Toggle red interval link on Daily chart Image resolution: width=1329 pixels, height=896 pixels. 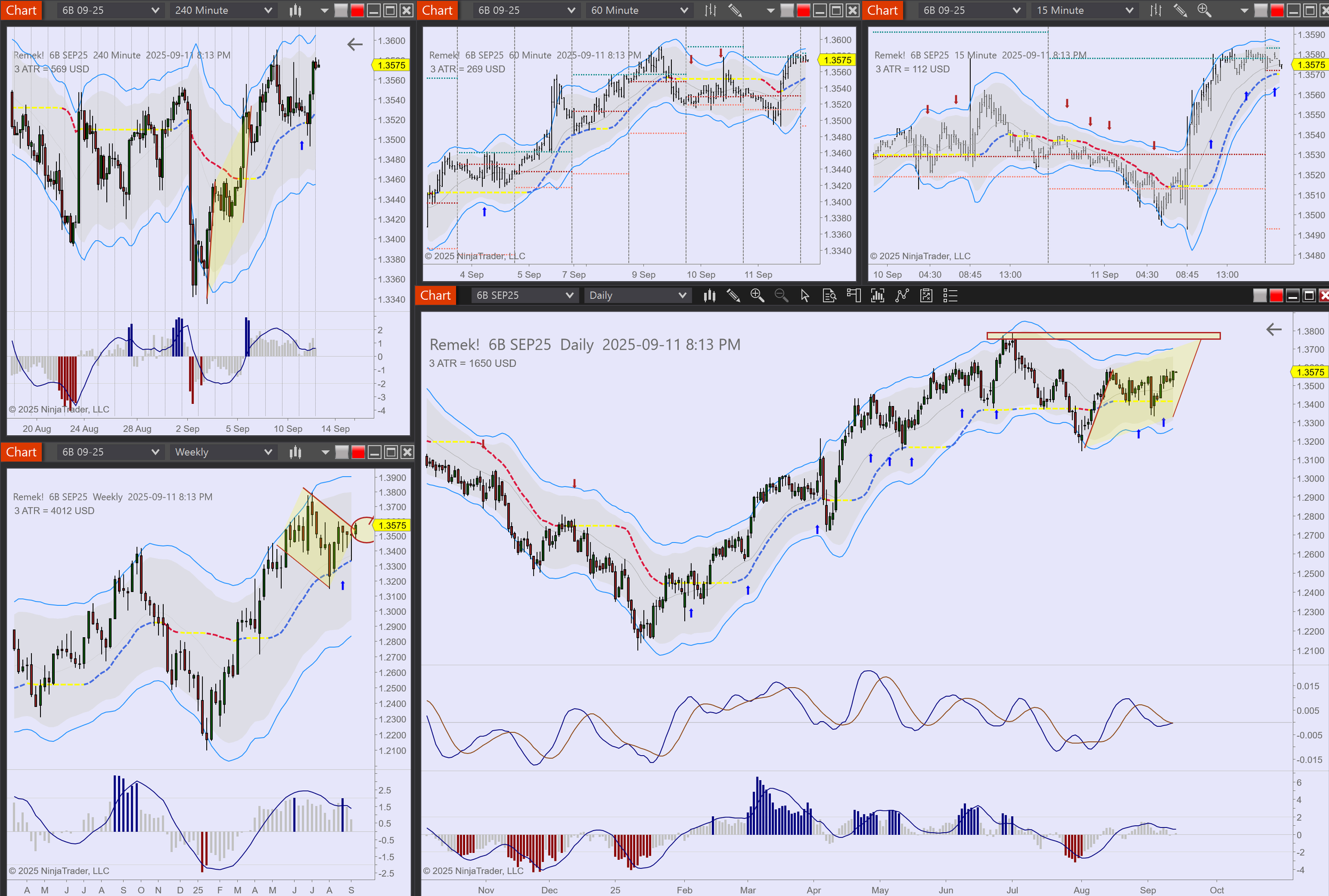click(x=1276, y=295)
